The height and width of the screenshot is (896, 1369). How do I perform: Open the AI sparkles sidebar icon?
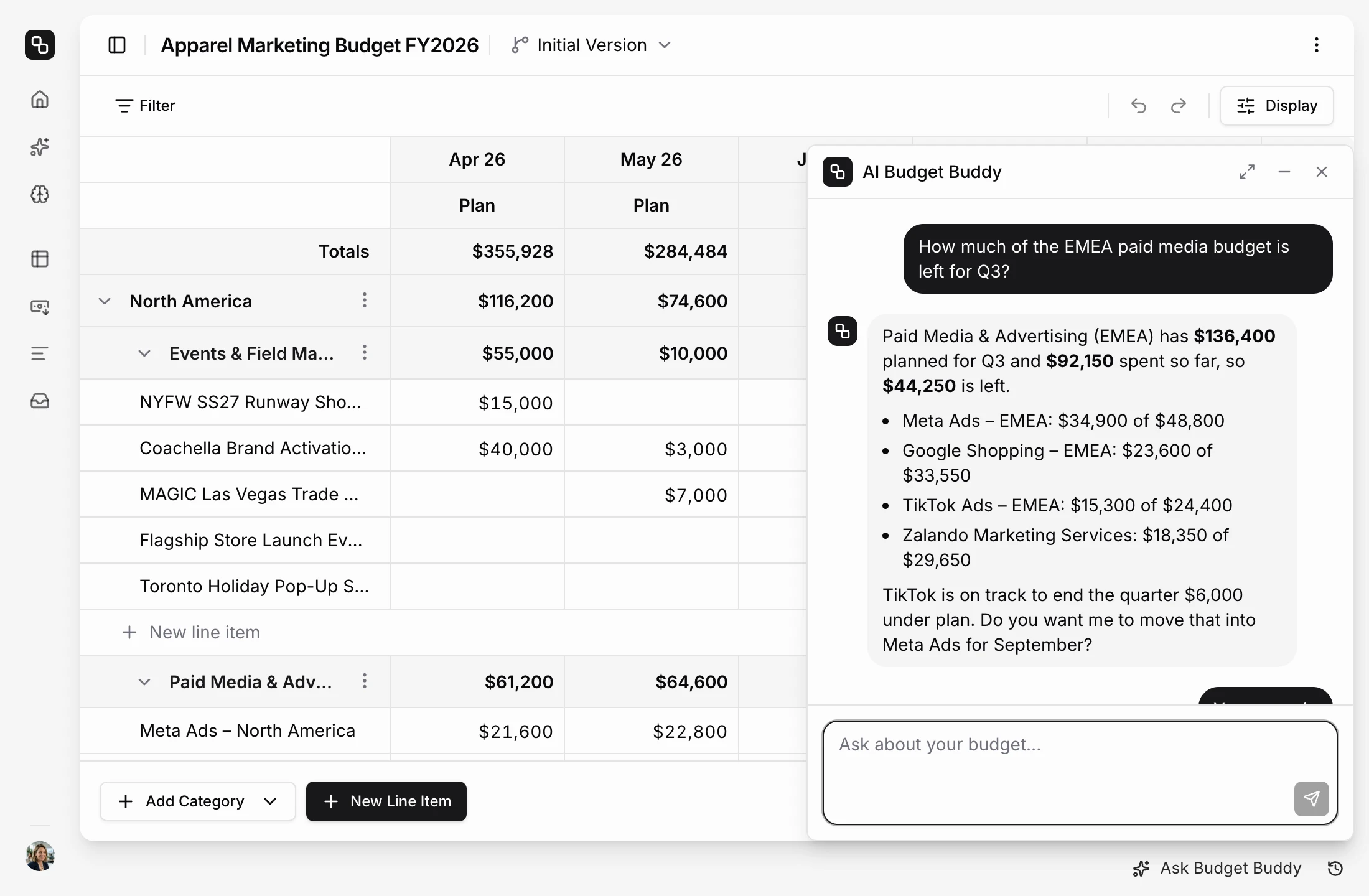coord(40,147)
